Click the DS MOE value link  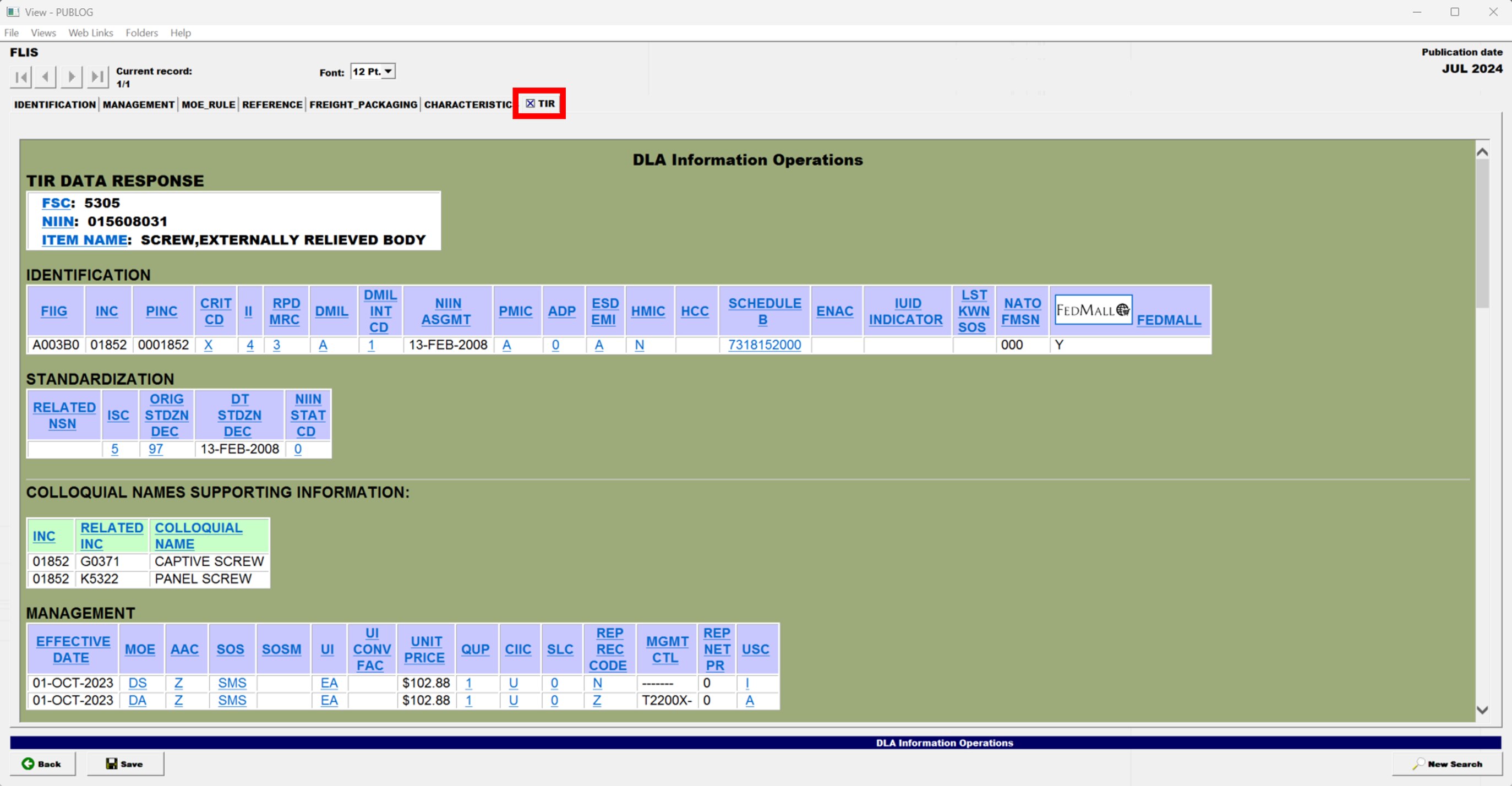138,683
